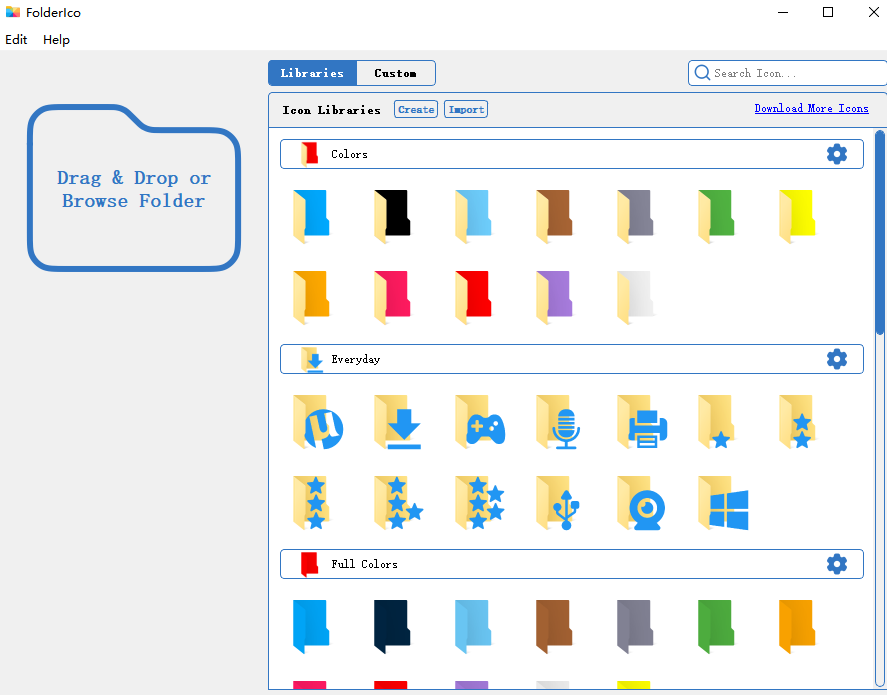Pick the full gray folder icon
The height and width of the screenshot is (695, 887).
point(635,627)
